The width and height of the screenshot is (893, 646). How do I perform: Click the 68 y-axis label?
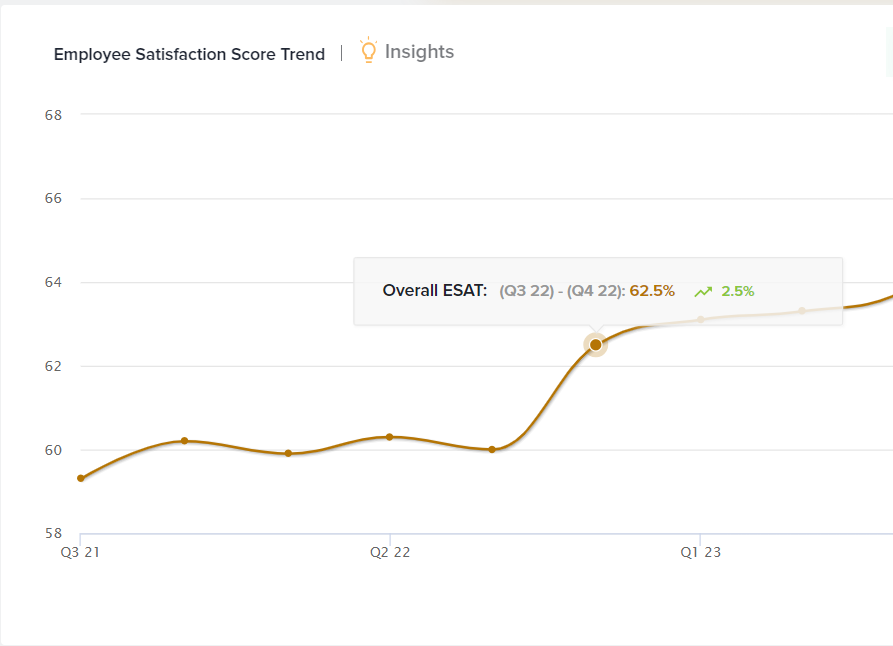(54, 115)
